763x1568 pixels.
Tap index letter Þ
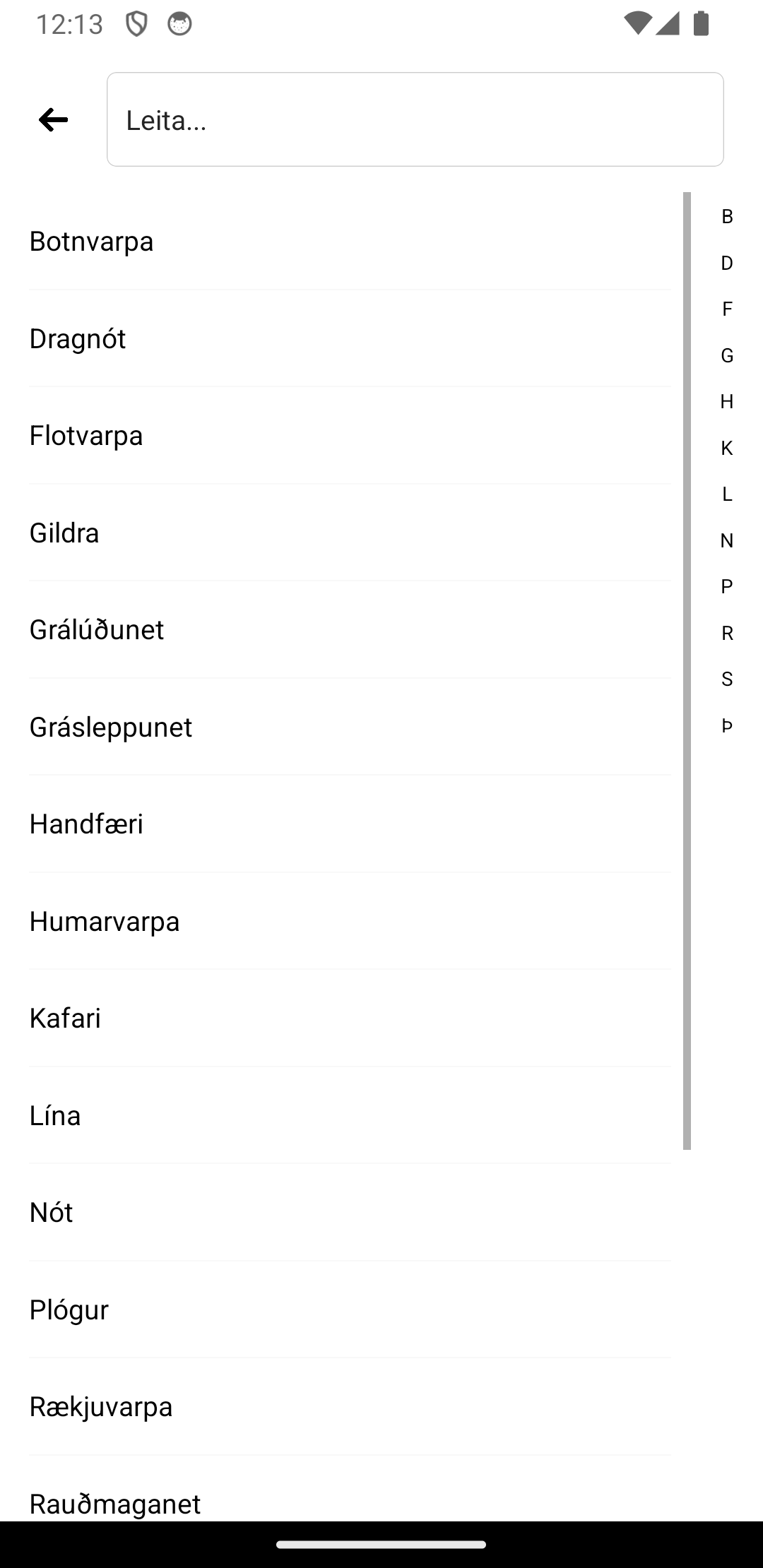pos(727,725)
